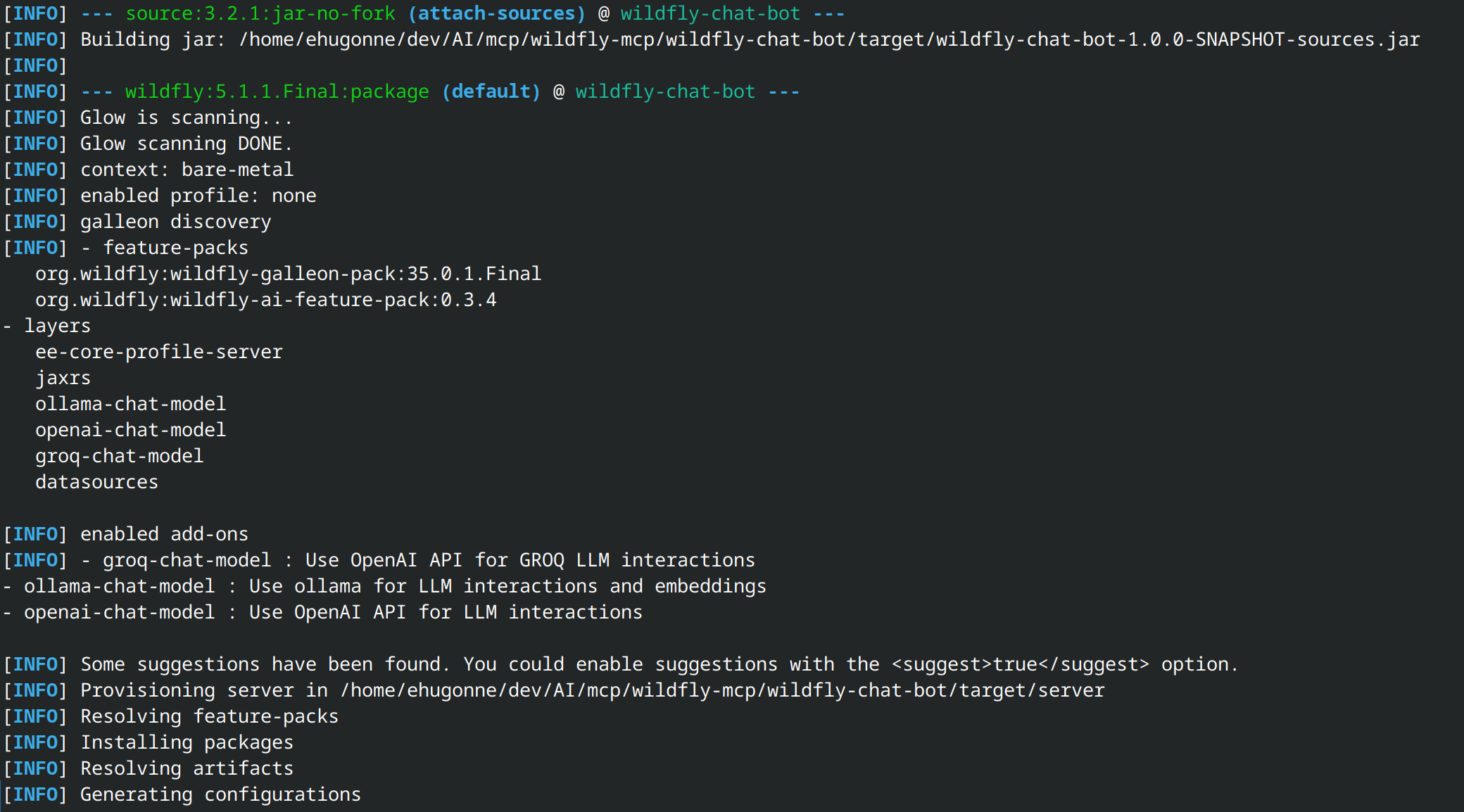Click the "- layers" heading line
The height and width of the screenshot is (812, 1464).
coord(47,326)
